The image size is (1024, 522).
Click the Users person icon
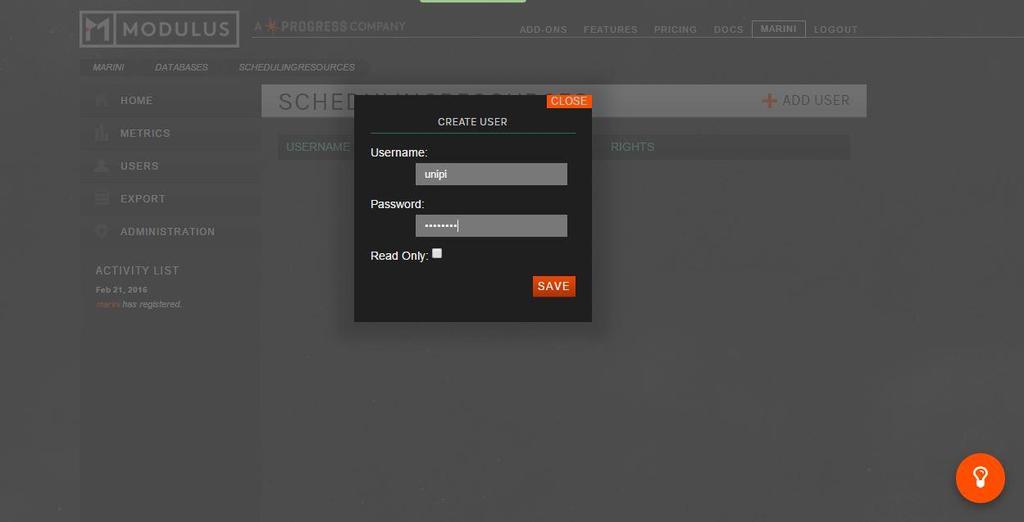click(x=101, y=166)
